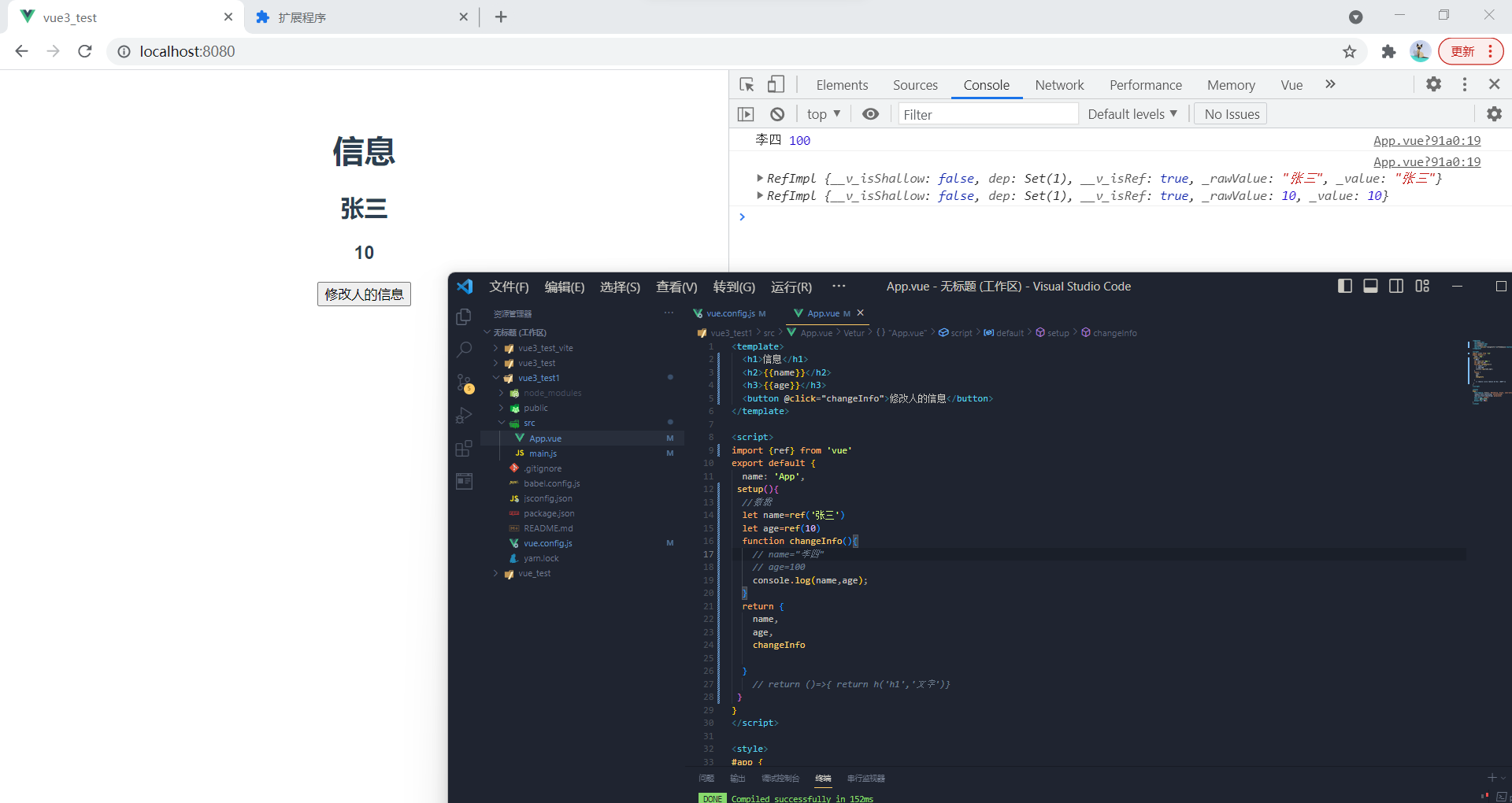
Task: Toggle the live expression eye icon
Action: pyautogui.click(x=869, y=113)
